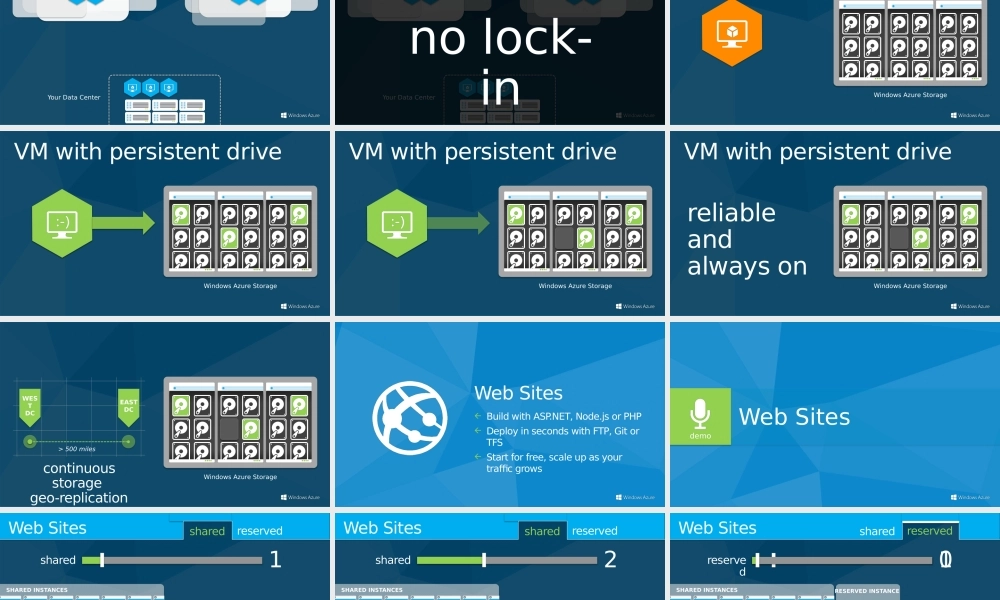Click green VM monitor icon in leftmost persistent drive slide
1000x600 pixels.
tap(62, 223)
